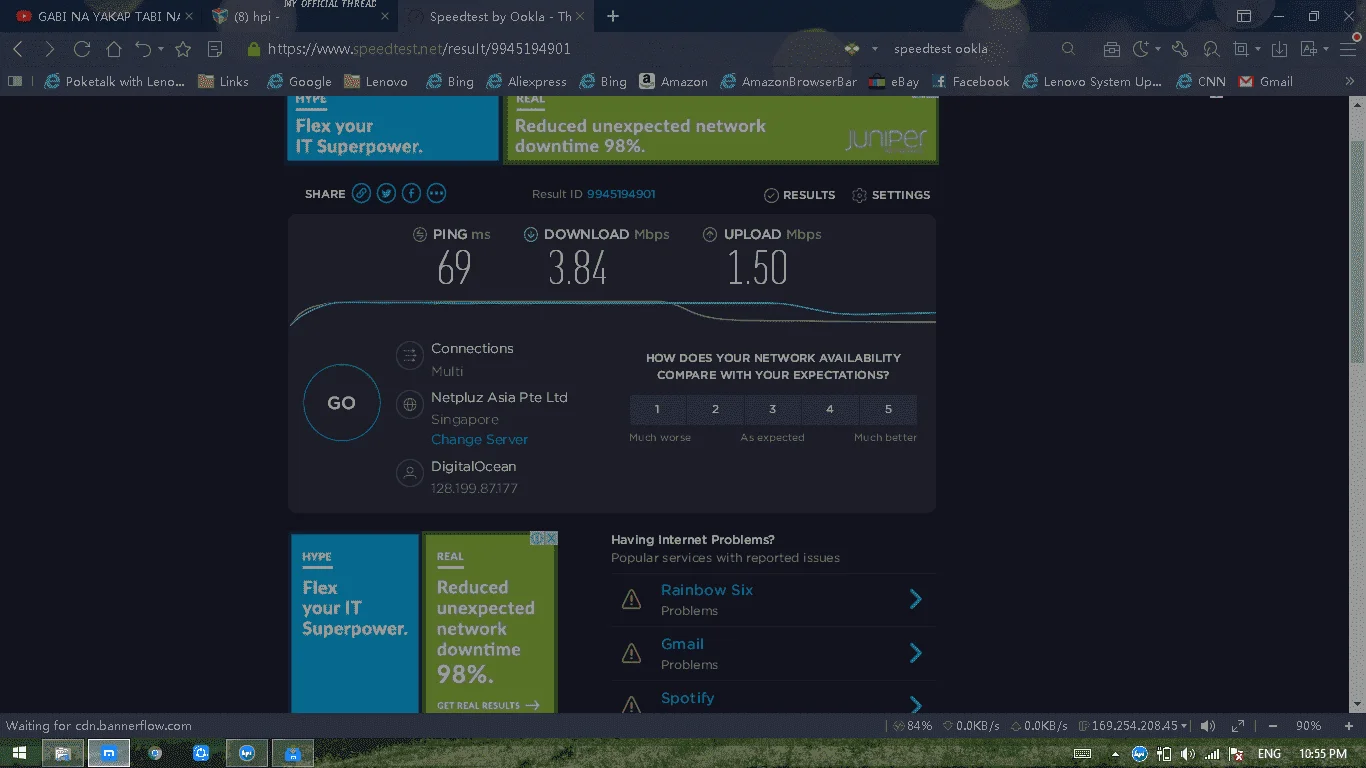The width and height of the screenshot is (1366, 768).
Task: Click the Gmail problems warning icon
Action: pyautogui.click(x=631, y=654)
